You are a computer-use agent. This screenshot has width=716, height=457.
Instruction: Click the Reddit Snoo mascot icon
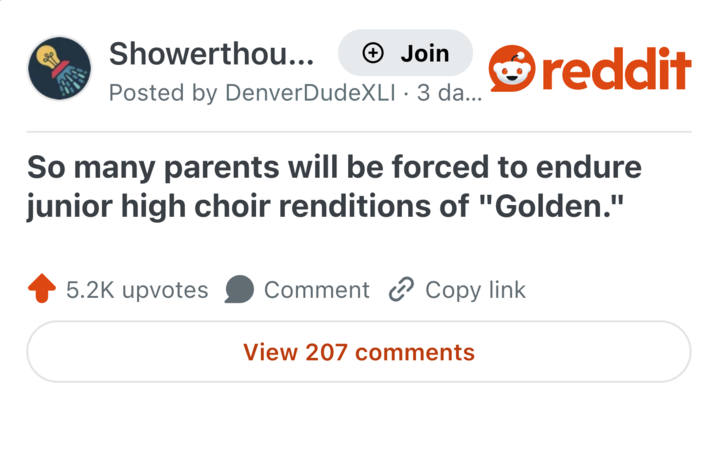coord(512,70)
